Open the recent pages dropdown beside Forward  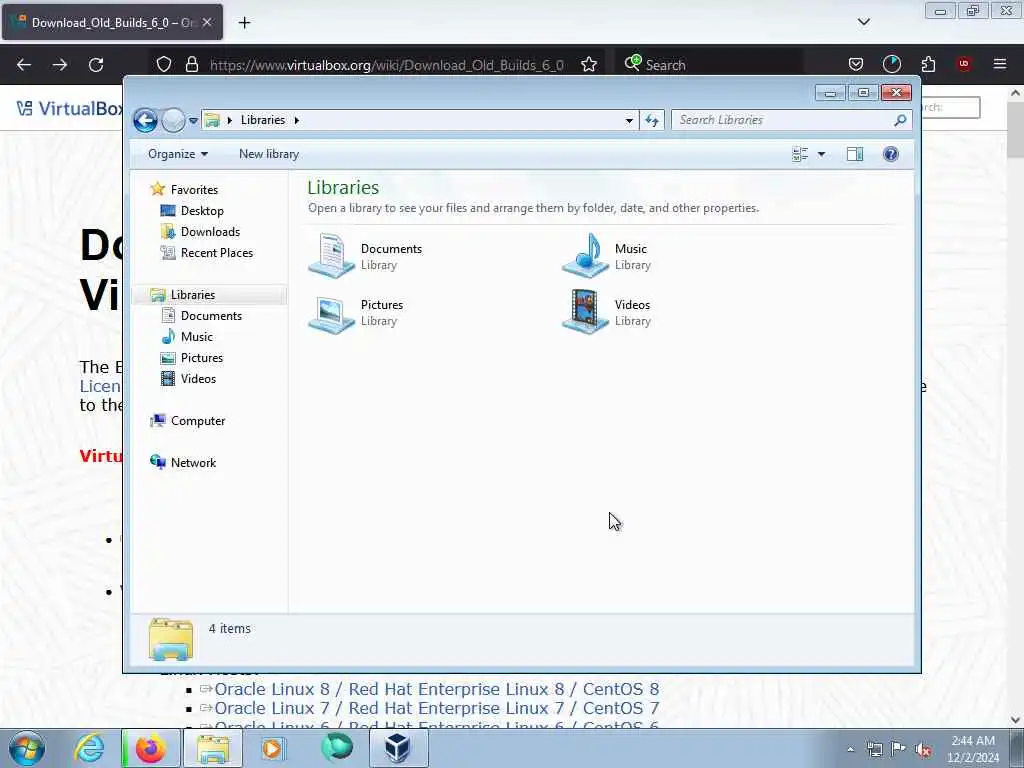click(193, 121)
